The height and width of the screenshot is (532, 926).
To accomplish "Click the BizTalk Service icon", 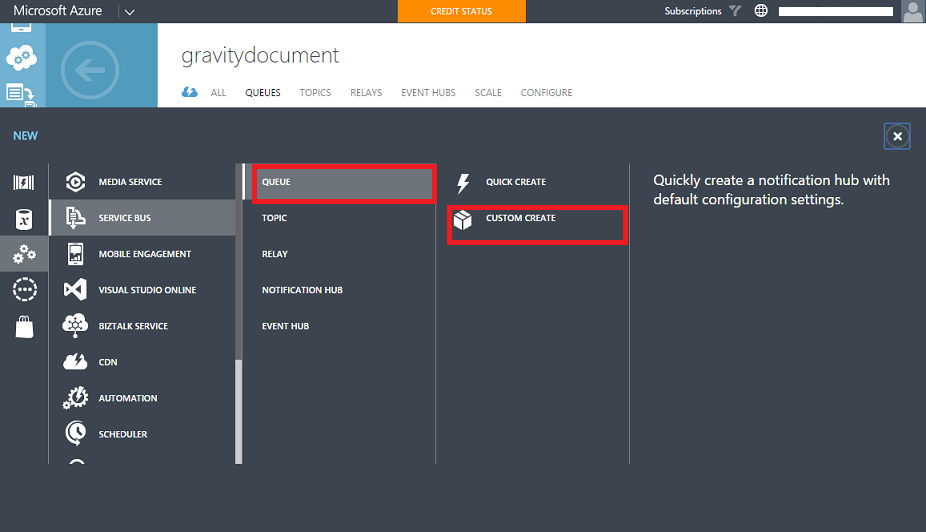I will 75,326.
